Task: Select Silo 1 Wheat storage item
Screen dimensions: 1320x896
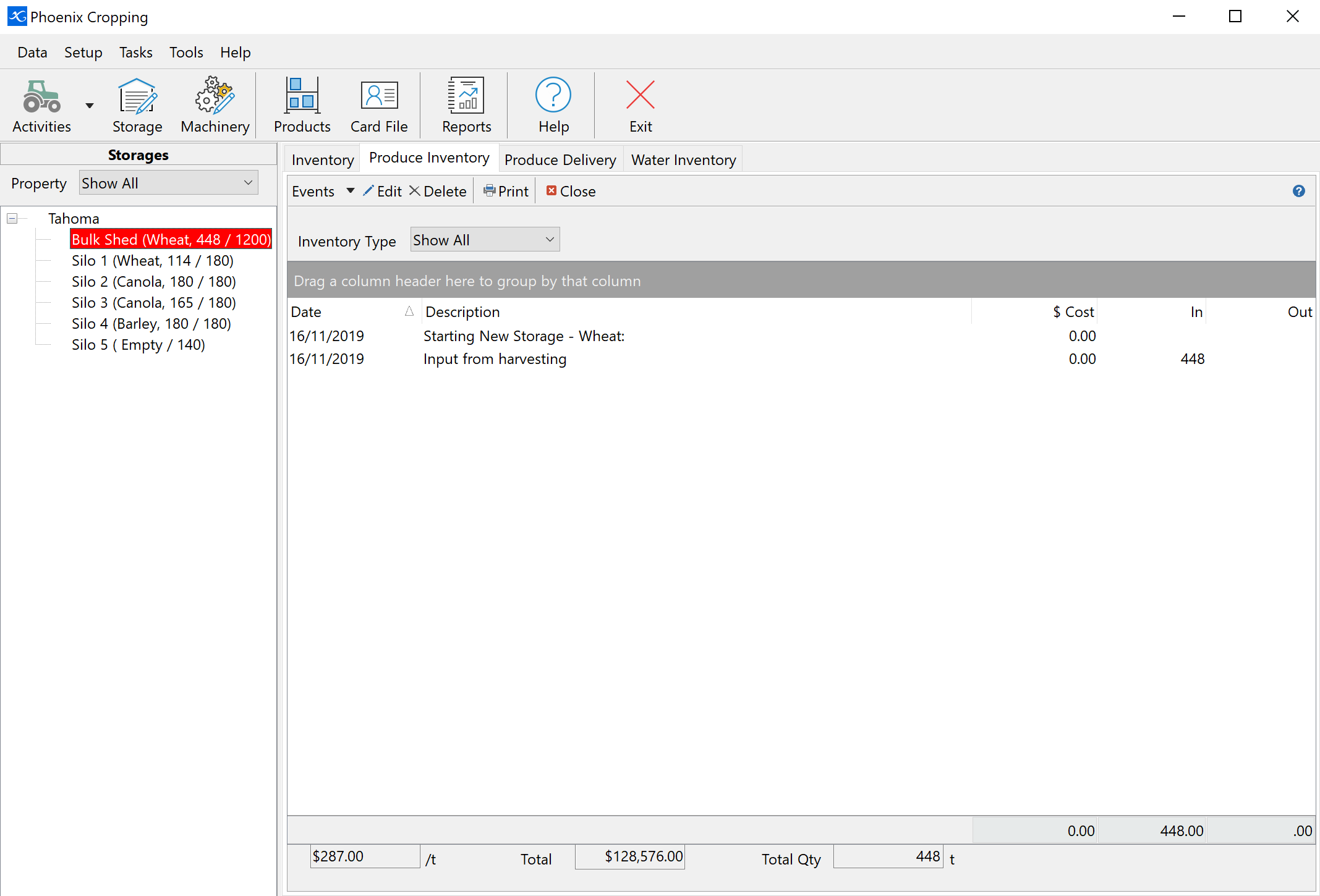Action: (x=153, y=261)
